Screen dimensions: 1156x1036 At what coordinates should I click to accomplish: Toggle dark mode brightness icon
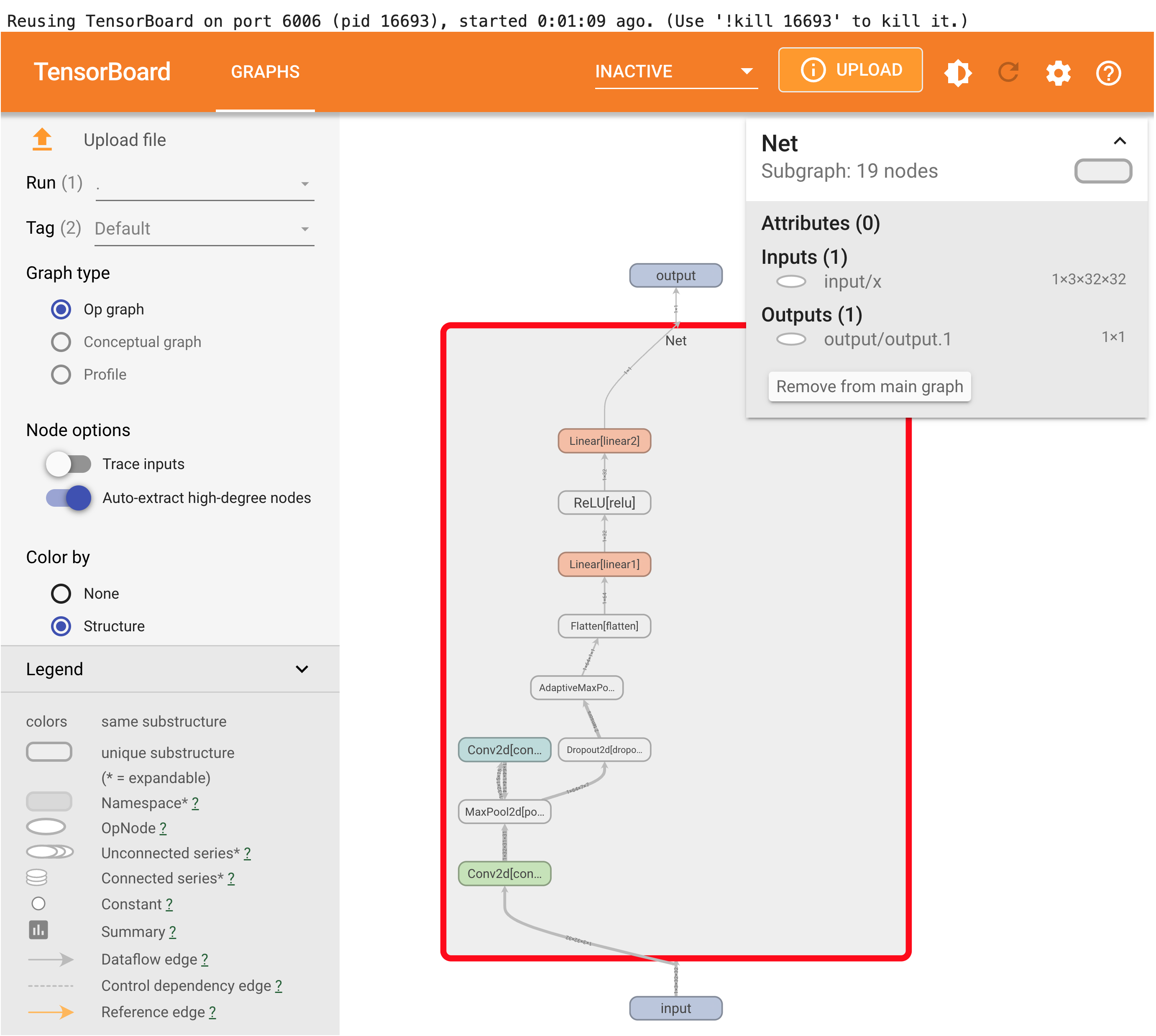pyautogui.click(x=959, y=72)
